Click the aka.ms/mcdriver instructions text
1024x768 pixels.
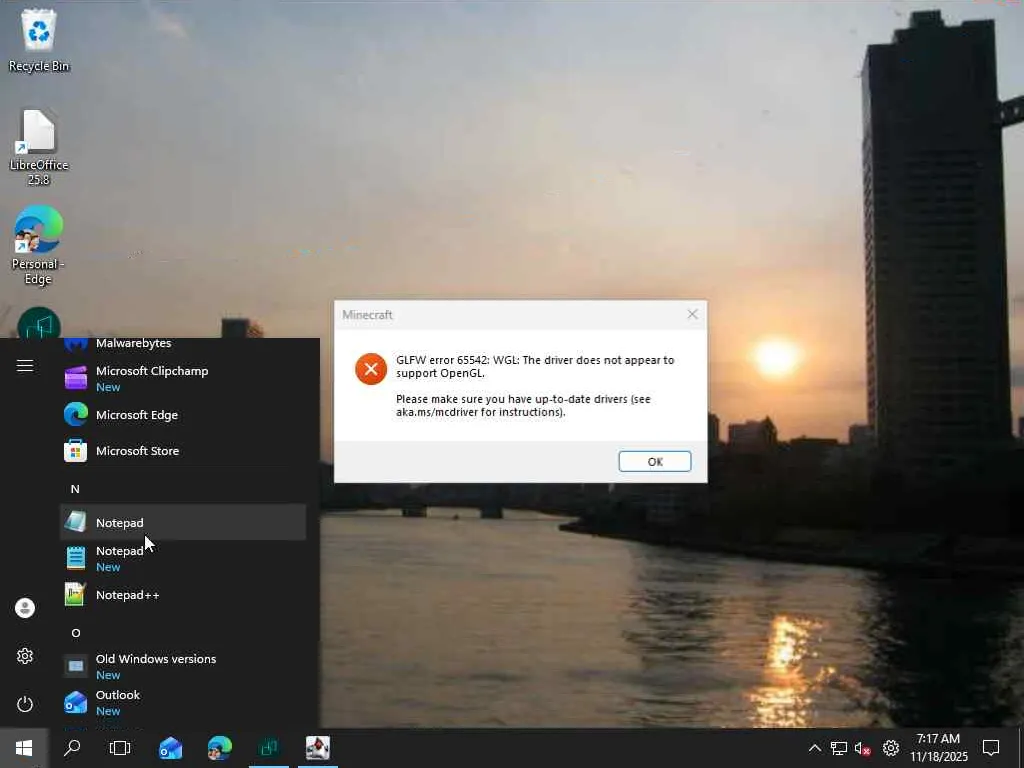pyautogui.click(x=523, y=406)
